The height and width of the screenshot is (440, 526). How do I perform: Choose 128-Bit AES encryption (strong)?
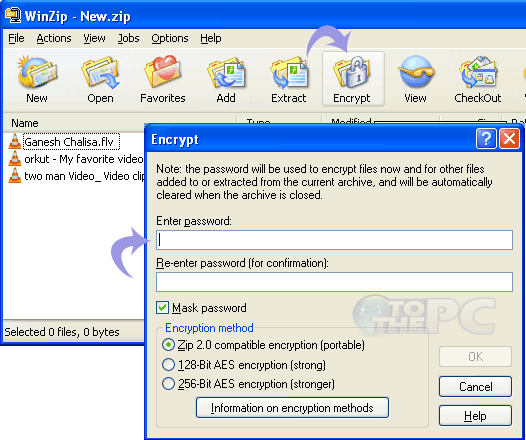[x=168, y=365]
